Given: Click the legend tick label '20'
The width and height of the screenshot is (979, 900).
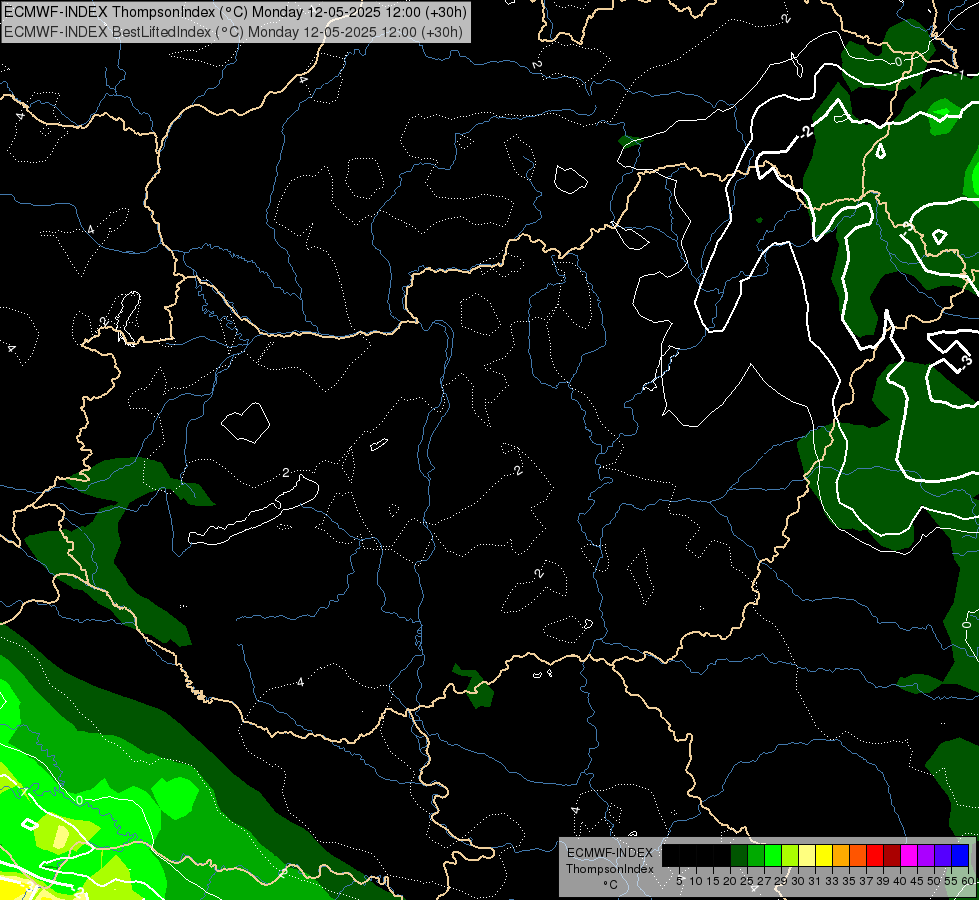Looking at the screenshot, I should pos(731,881).
